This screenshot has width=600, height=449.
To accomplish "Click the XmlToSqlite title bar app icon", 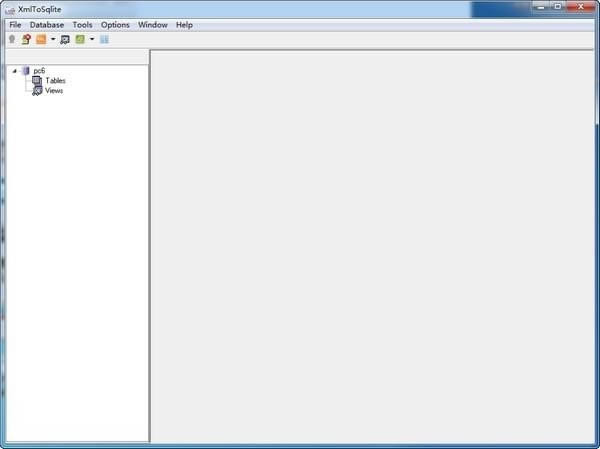I will coord(10,10).
